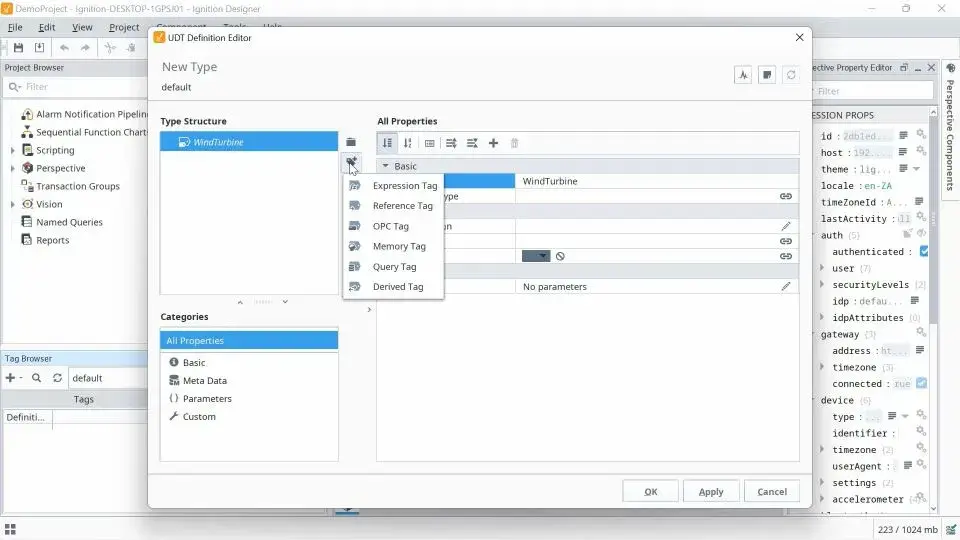Click the add folder icon beside Type Structure
The width and height of the screenshot is (960, 540).
351,142
